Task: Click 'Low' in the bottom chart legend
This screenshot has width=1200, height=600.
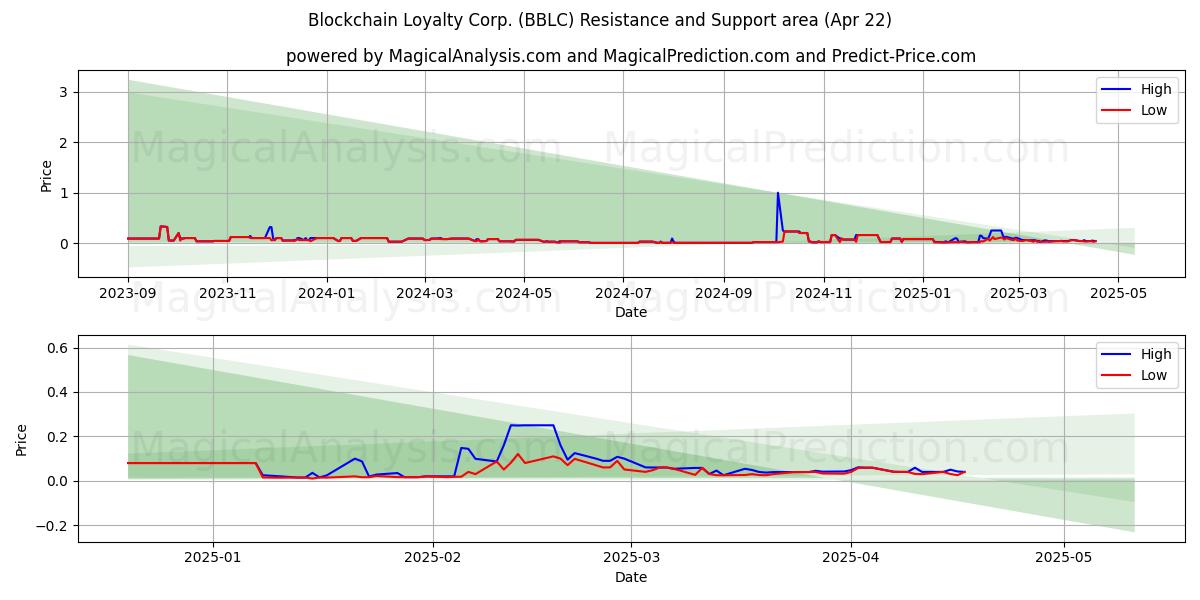Action: click(x=1154, y=375)
